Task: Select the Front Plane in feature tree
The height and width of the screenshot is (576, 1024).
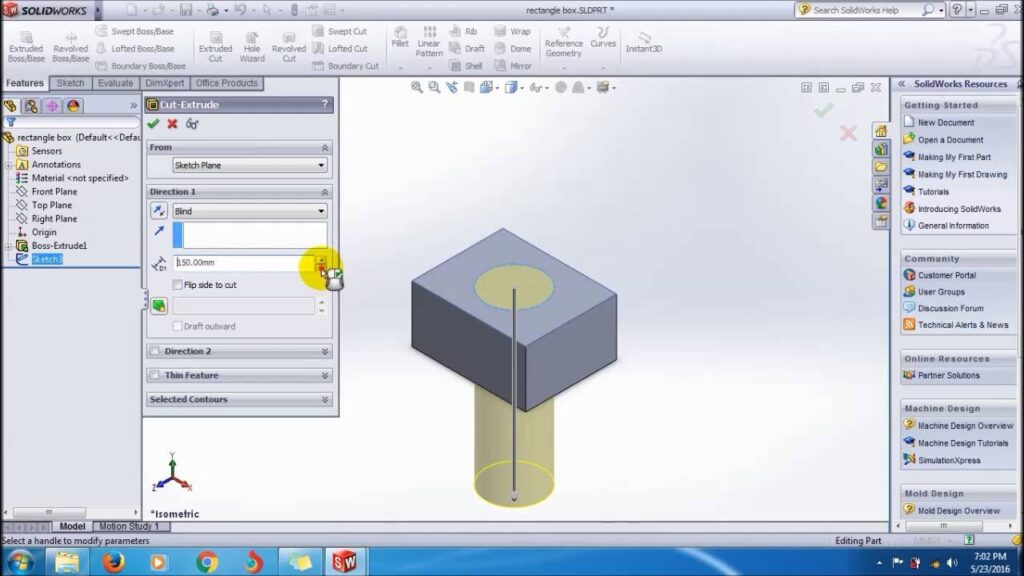Action: [x=54, y=191]
